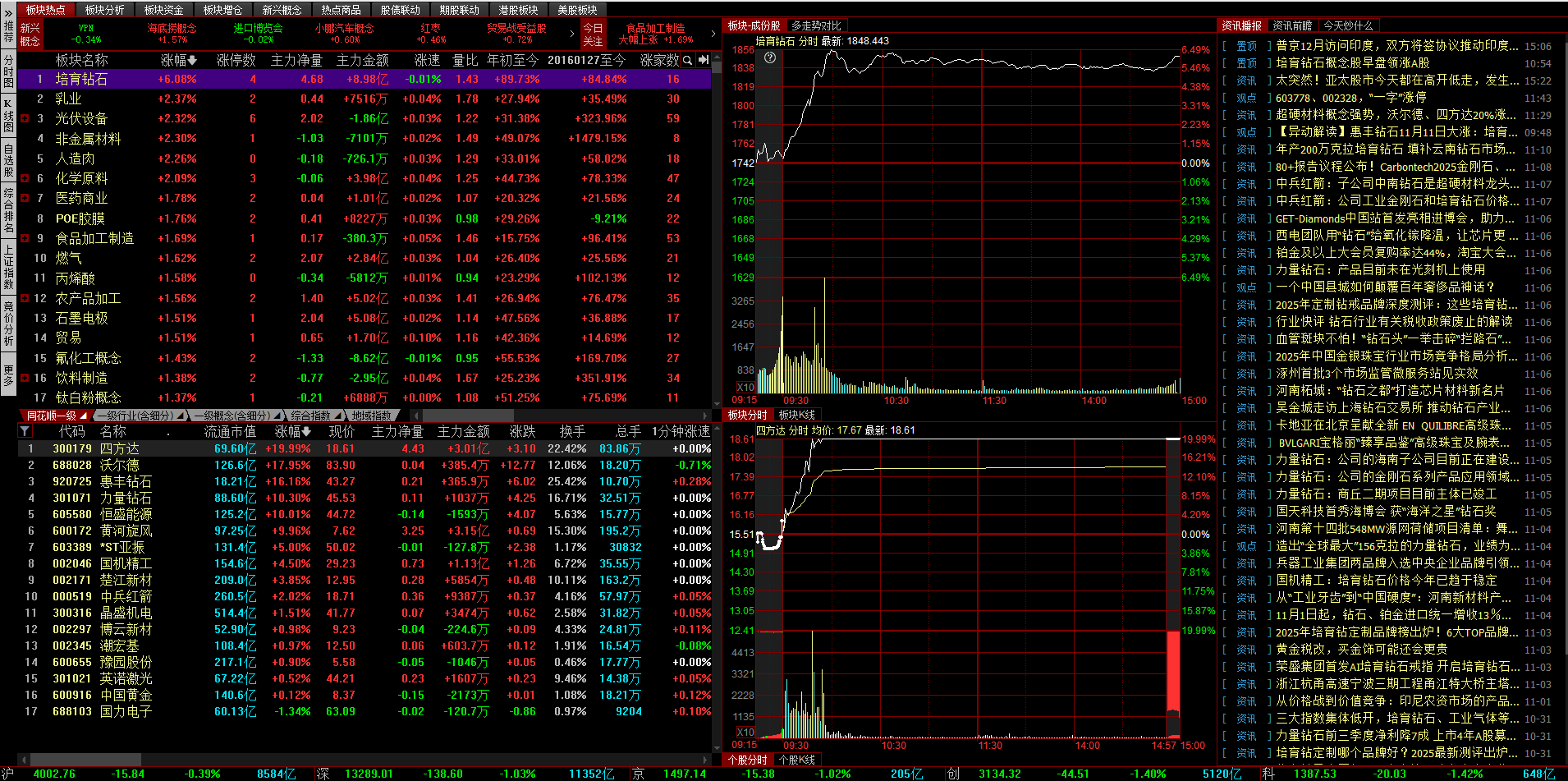Image resolution: width=1568 pixels, height=781 pixels.
Task: Click the right chevron beside 食品加工制造 ticker
Action: click(x=713, y=34)
